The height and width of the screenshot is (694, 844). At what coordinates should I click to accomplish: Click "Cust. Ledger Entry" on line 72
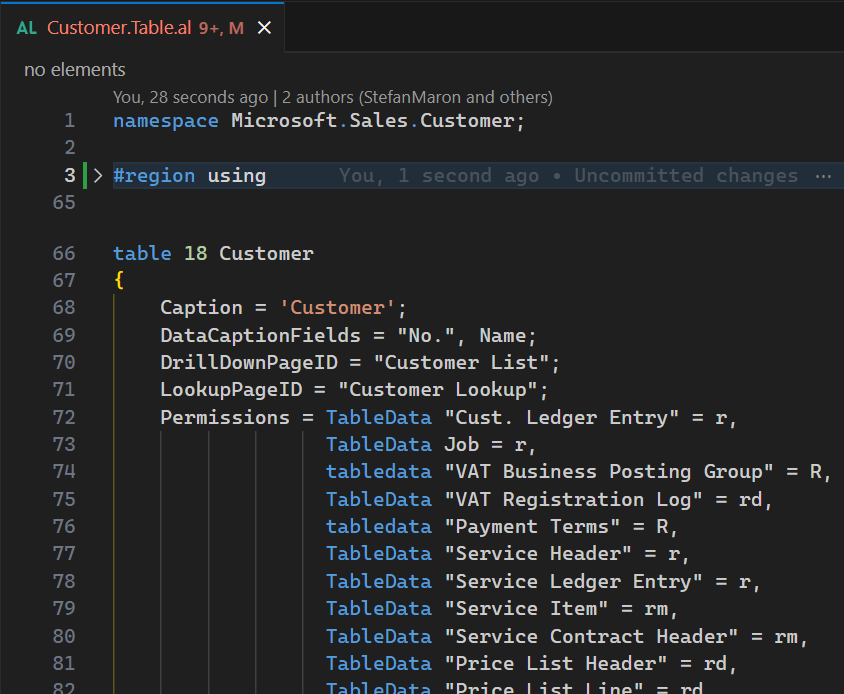tap(562, 417)
